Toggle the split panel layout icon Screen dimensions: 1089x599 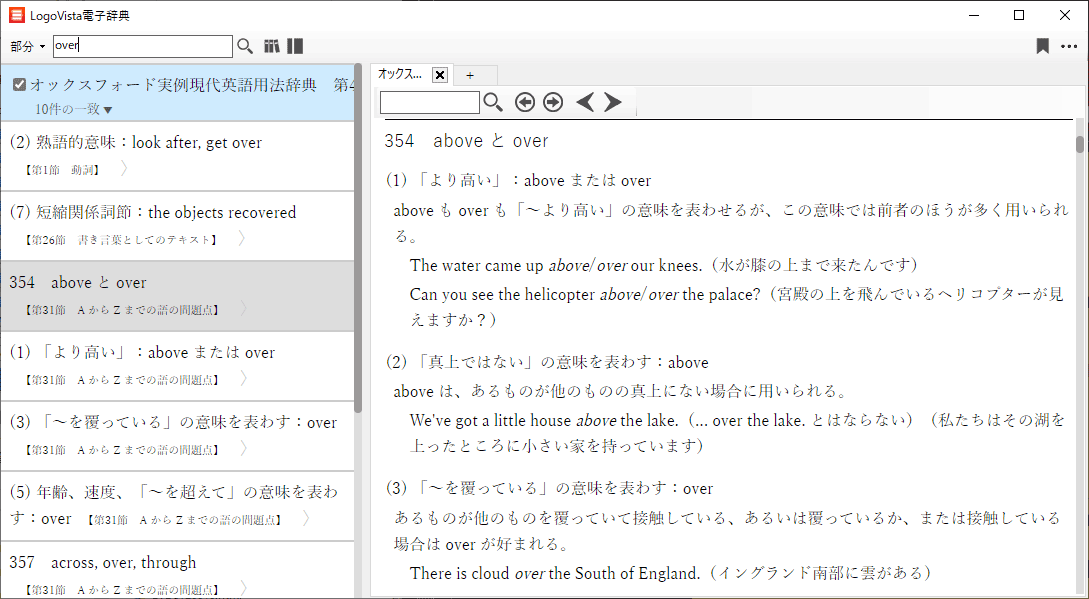pyautogui.click(x=295, y=46)
